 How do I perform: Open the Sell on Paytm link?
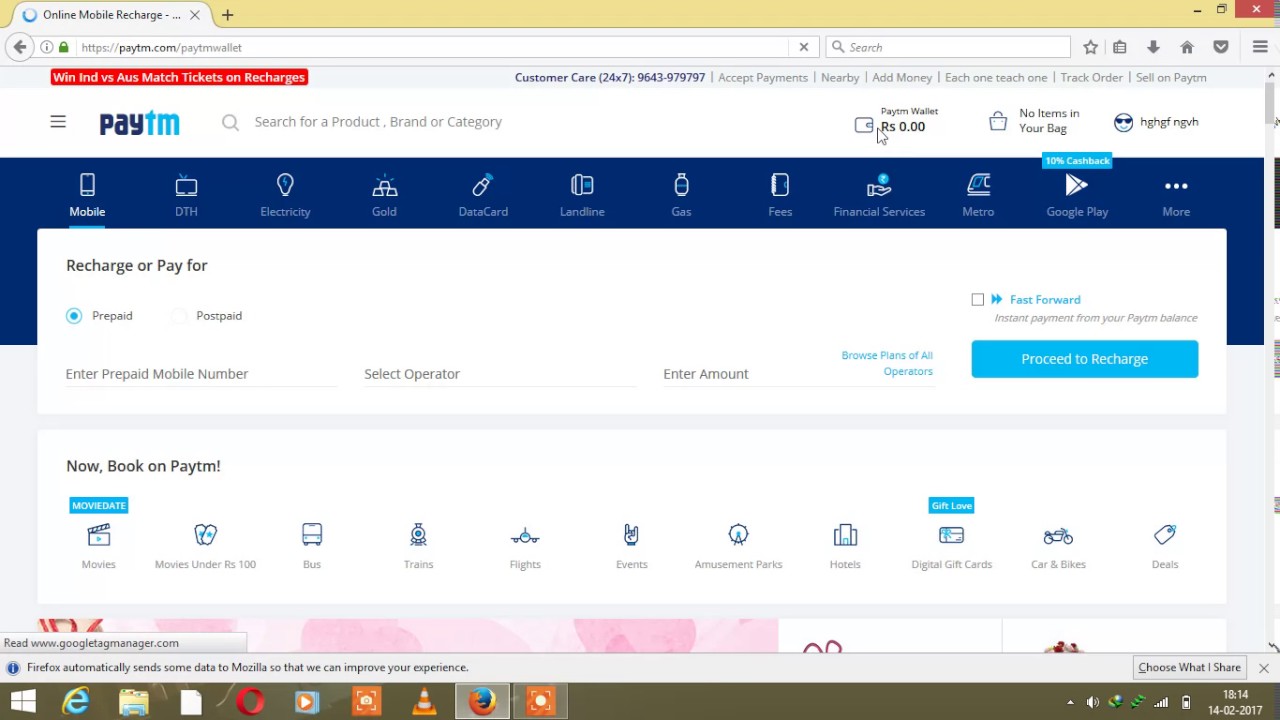coord(1171,77)
